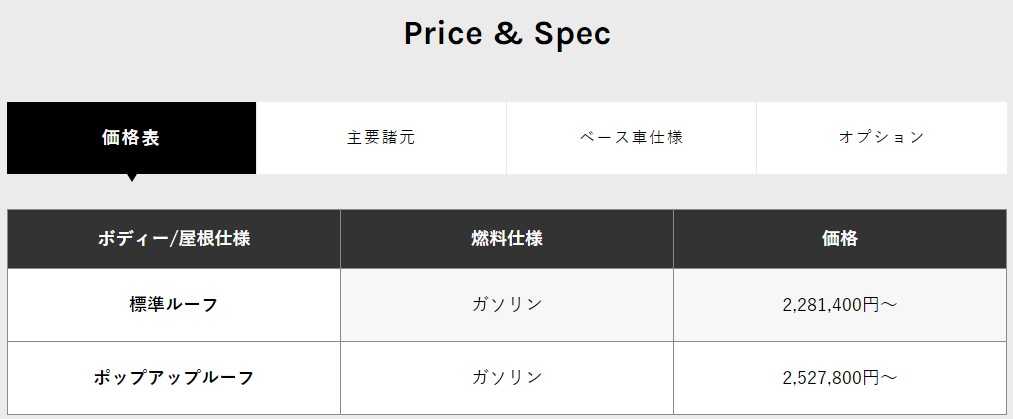The image size is (1013, 419).
Task: Switch to the 主要諸元 tab
Action: tap(381, 138)
